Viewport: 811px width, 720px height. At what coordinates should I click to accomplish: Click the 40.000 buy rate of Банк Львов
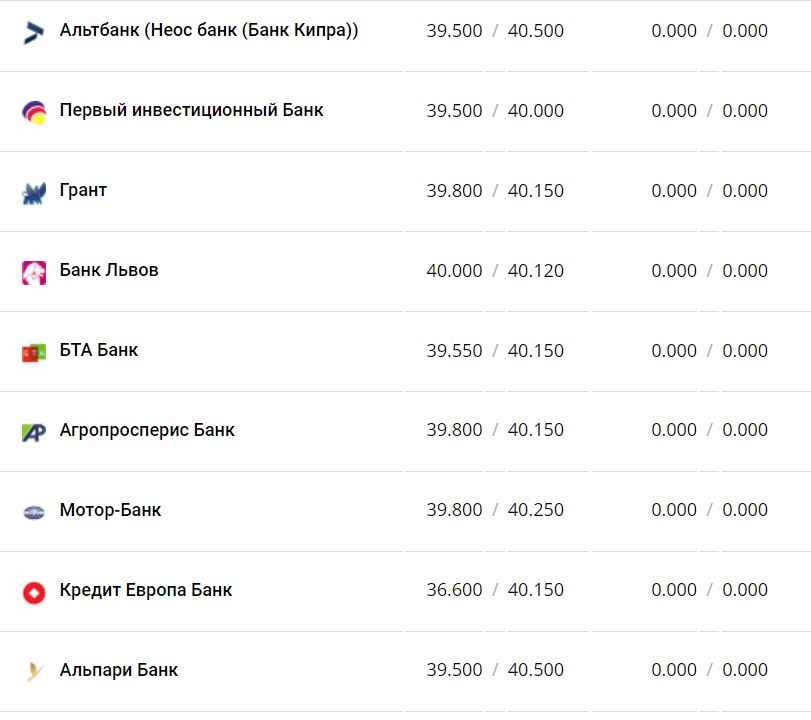point(454,271)
